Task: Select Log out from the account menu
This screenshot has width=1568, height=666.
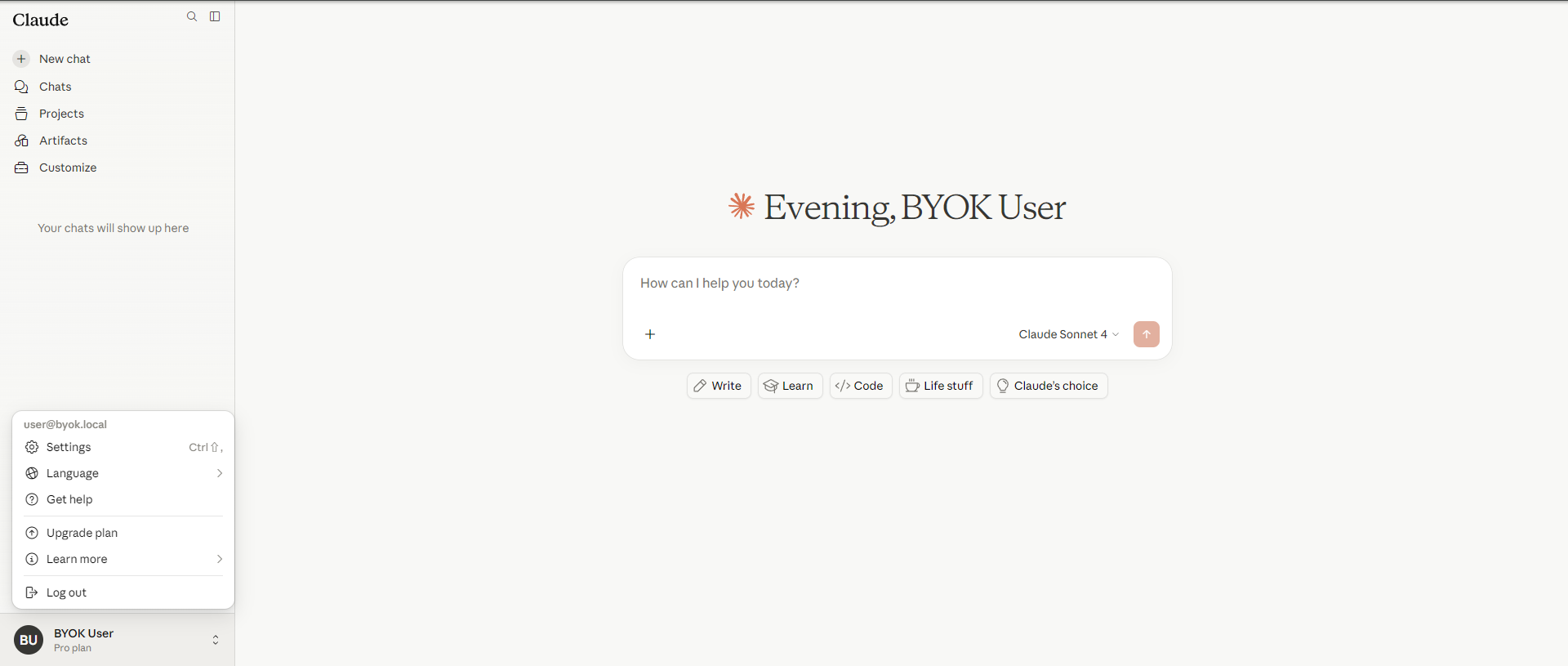Action: [123, 592]
